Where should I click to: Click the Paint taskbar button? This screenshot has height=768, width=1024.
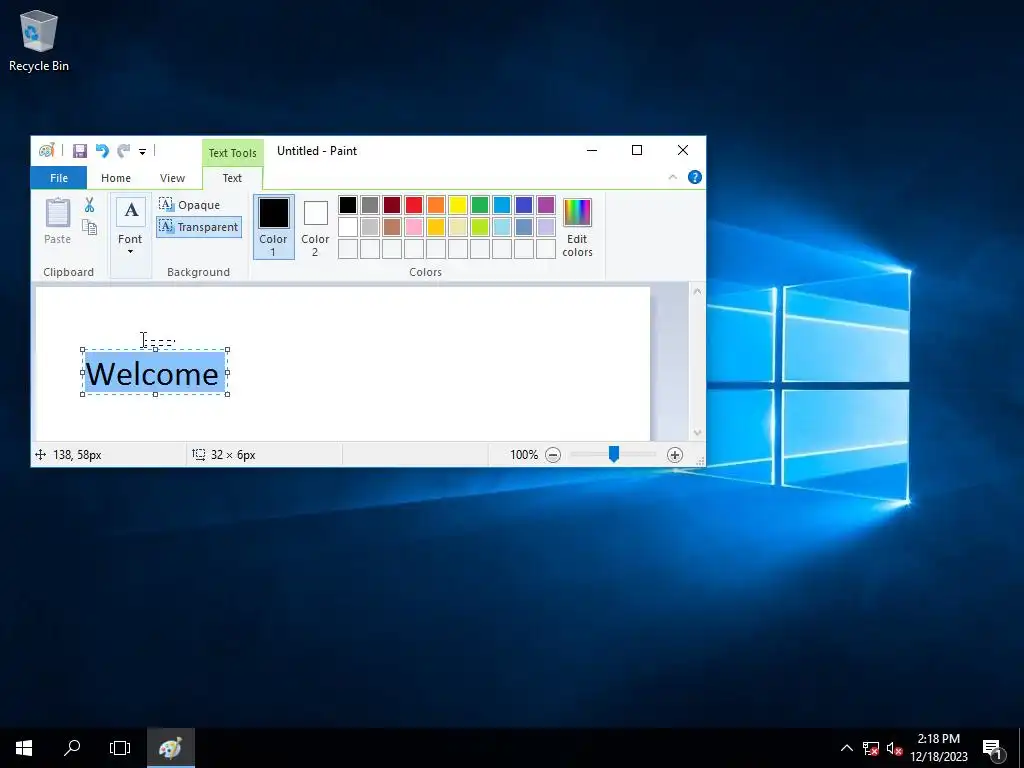pyautogui.click(x=170, y=748)
